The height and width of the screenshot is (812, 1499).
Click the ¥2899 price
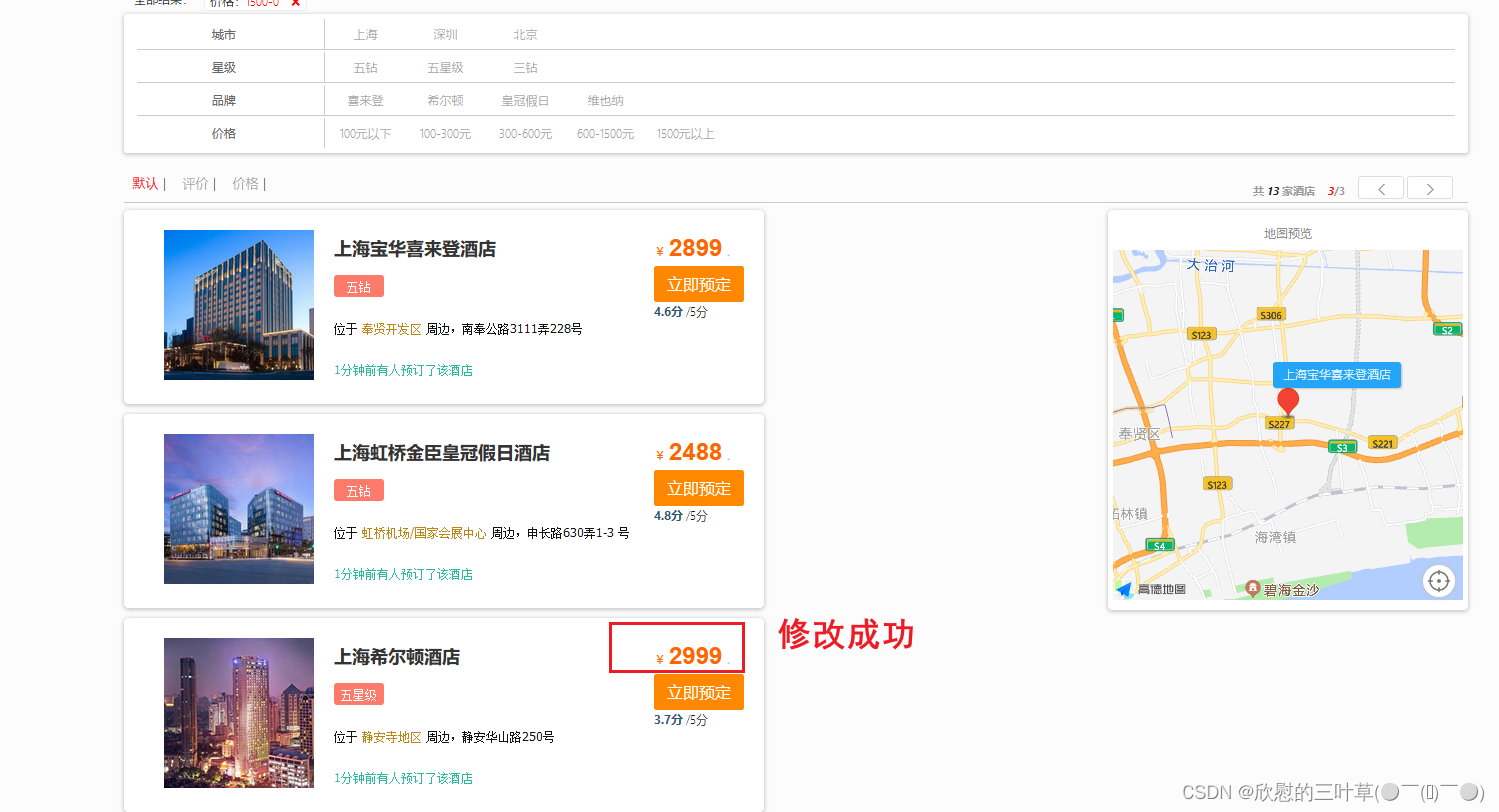690,249
